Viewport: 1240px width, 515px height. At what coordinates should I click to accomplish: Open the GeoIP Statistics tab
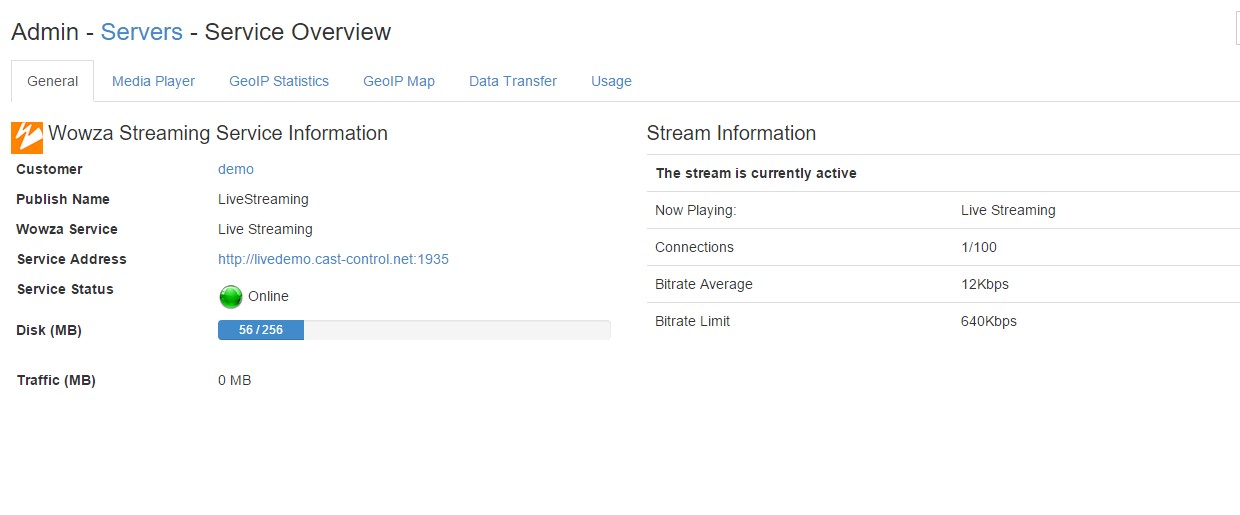[x=279, y=81]
